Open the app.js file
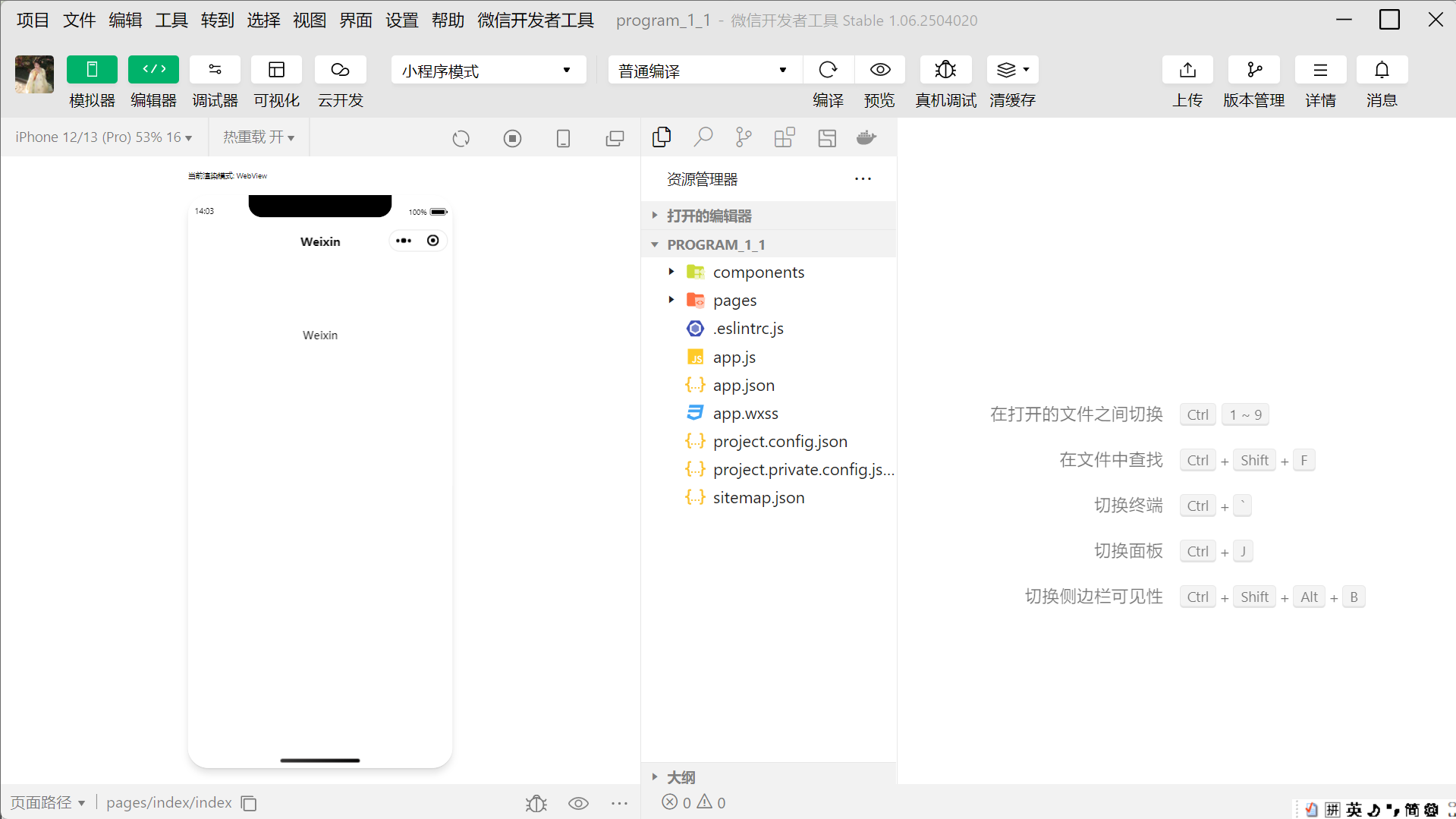The width and height of the screenshot is (1456, 819). point(769,357)
